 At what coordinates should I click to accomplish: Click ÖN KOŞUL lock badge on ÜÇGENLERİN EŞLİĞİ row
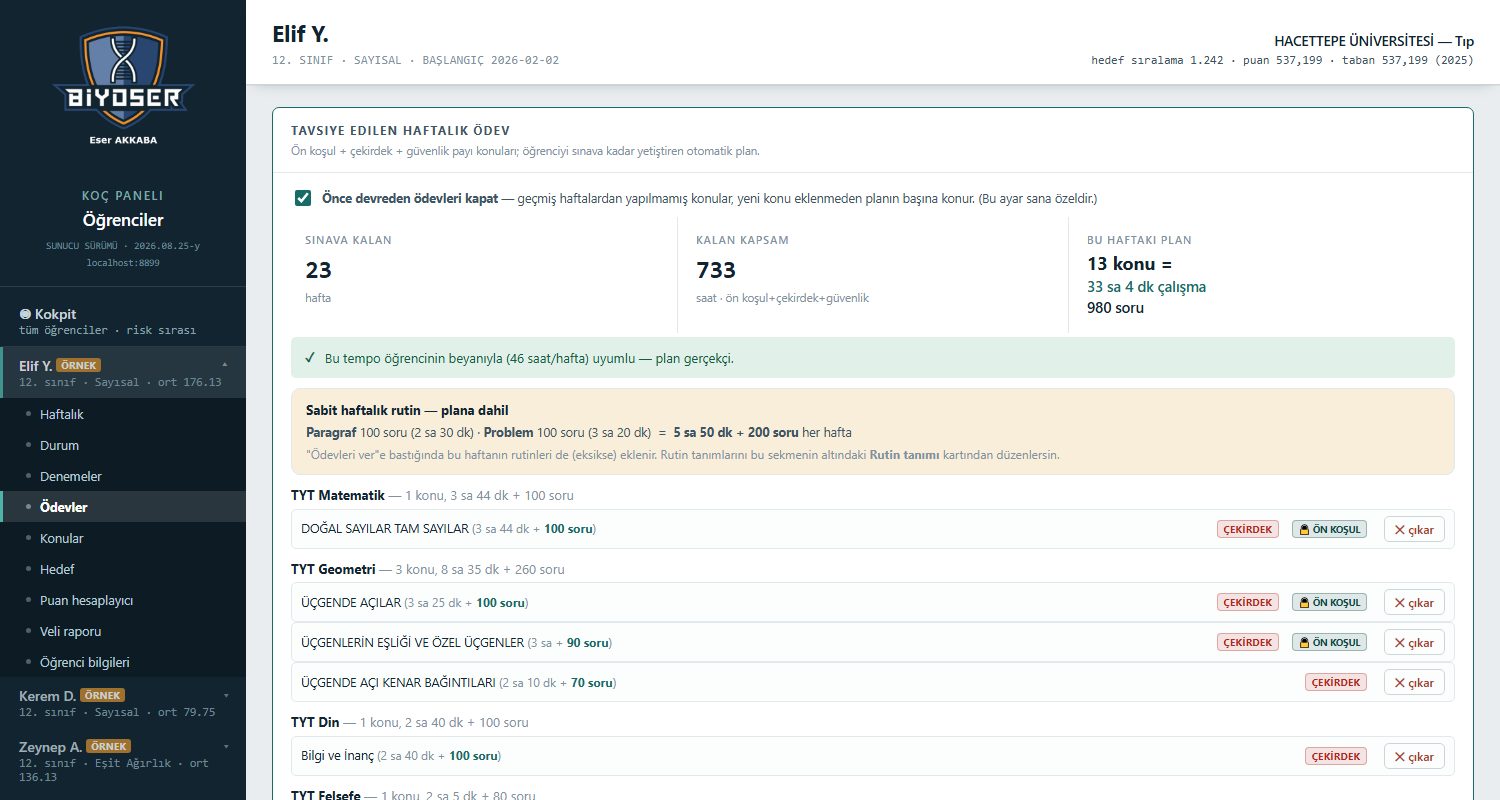point(1329,642)
